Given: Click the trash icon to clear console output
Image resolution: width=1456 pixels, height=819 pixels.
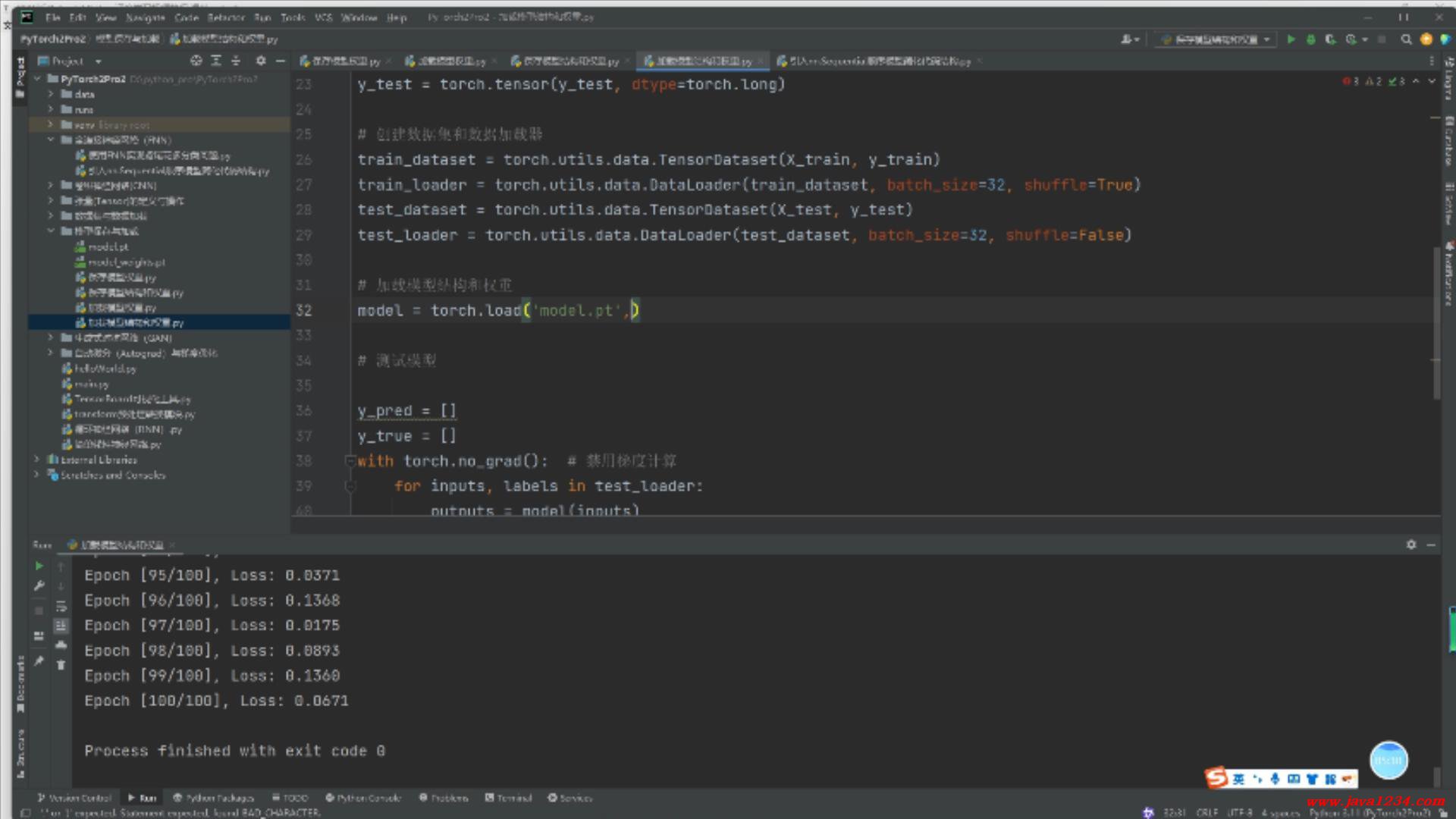Looking at the screenshot, I should pos(61,664).
